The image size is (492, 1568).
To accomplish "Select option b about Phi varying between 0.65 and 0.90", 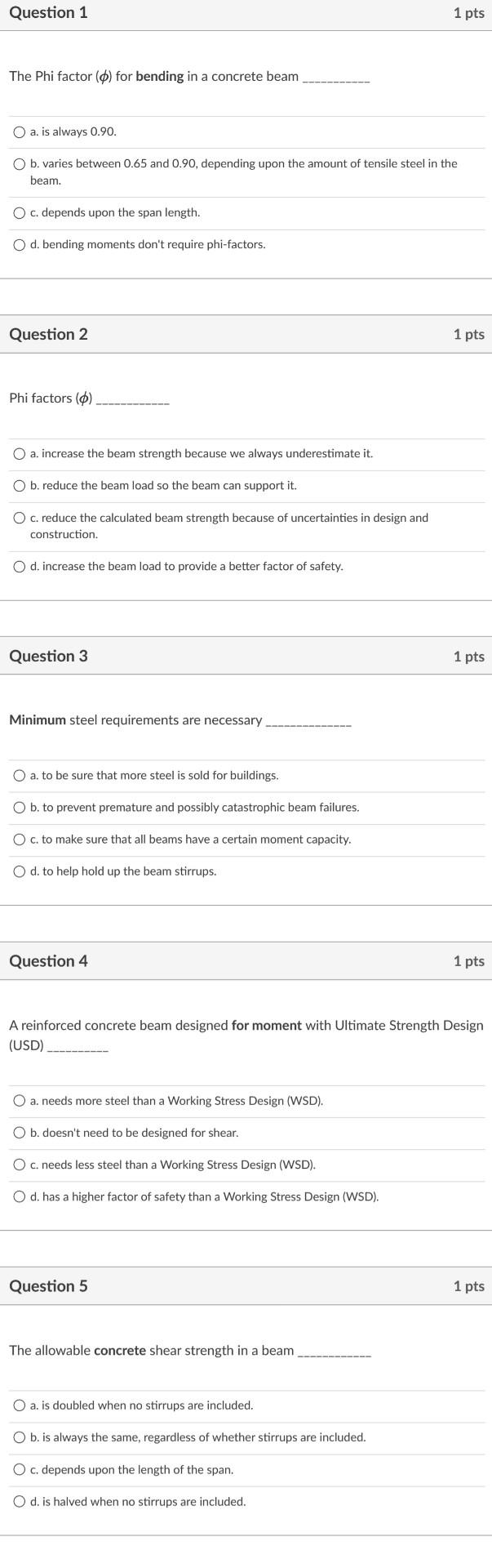I will pos(18,163).
